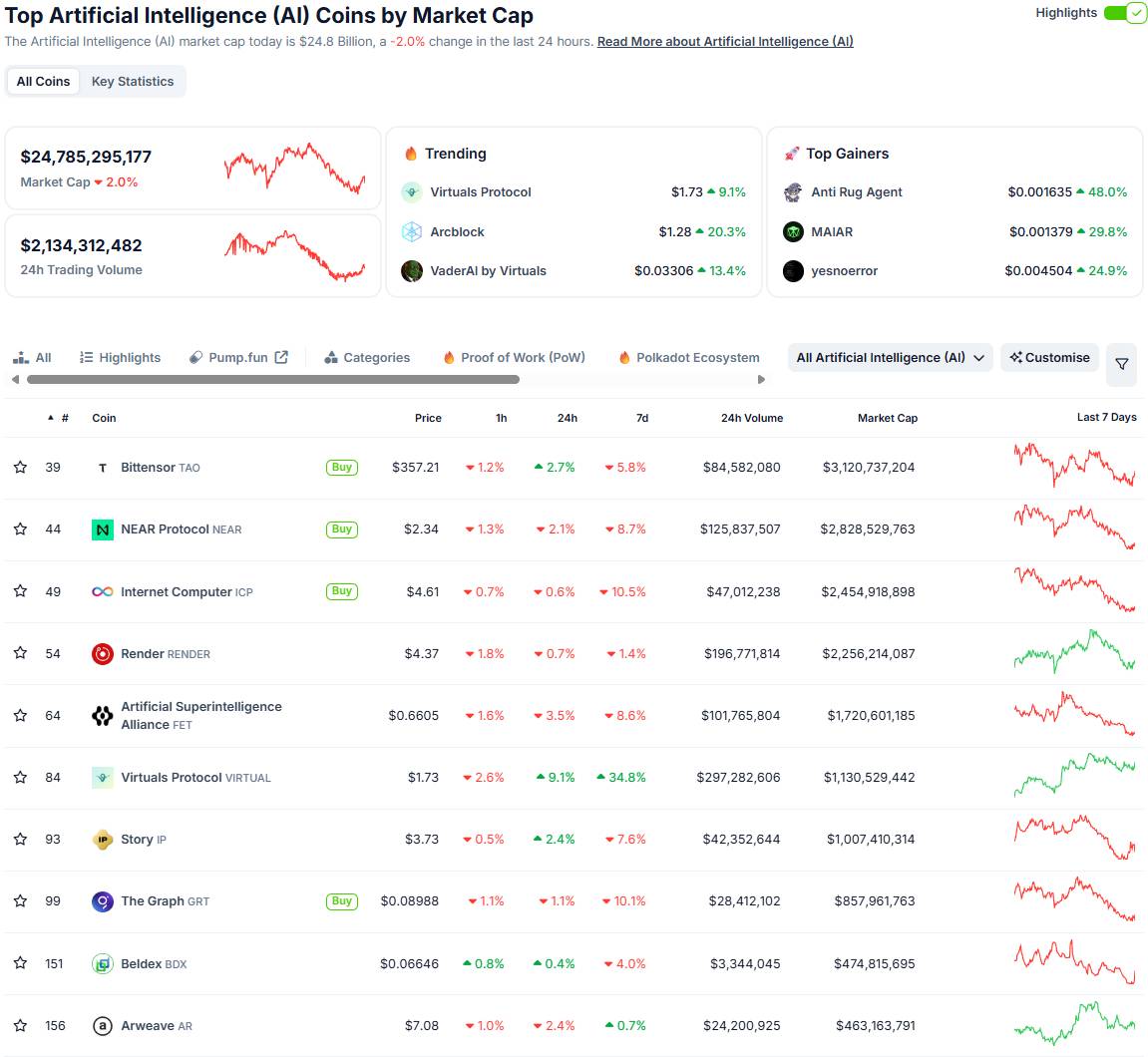Add The Graph to favorites

click(x=21, y=901)
